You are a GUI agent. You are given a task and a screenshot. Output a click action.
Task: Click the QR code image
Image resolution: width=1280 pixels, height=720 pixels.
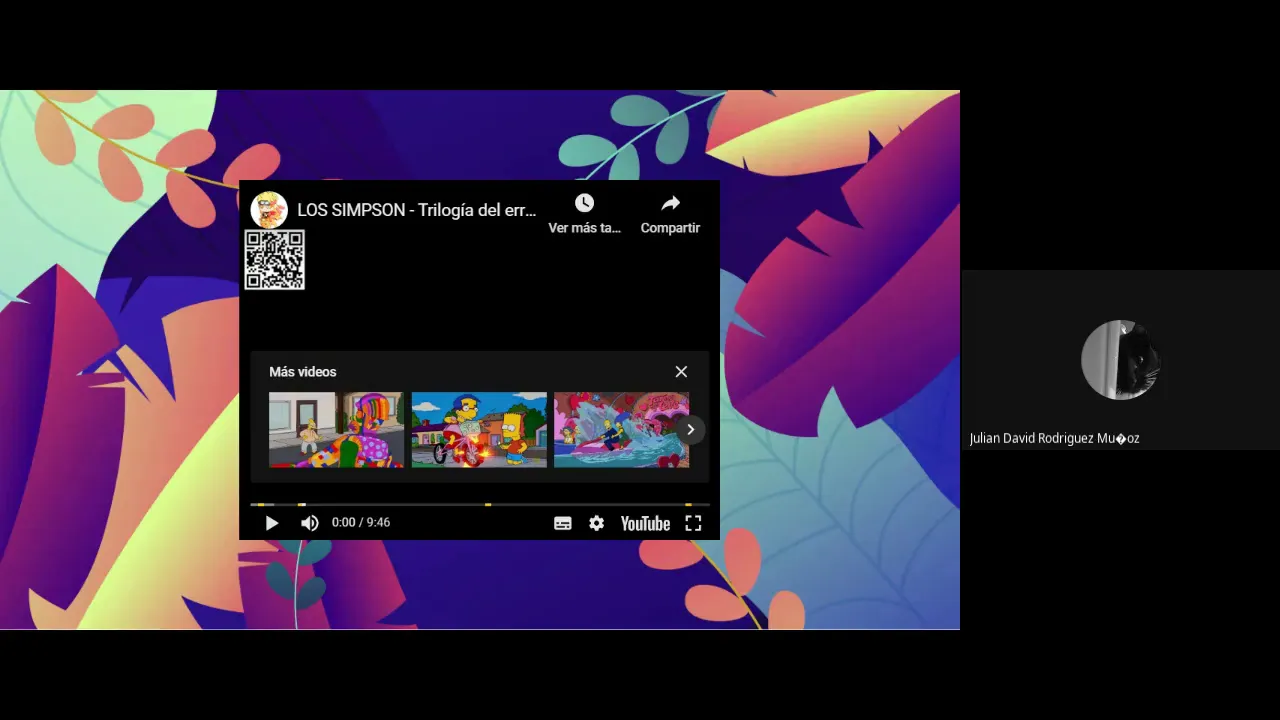tap(274, 260)
